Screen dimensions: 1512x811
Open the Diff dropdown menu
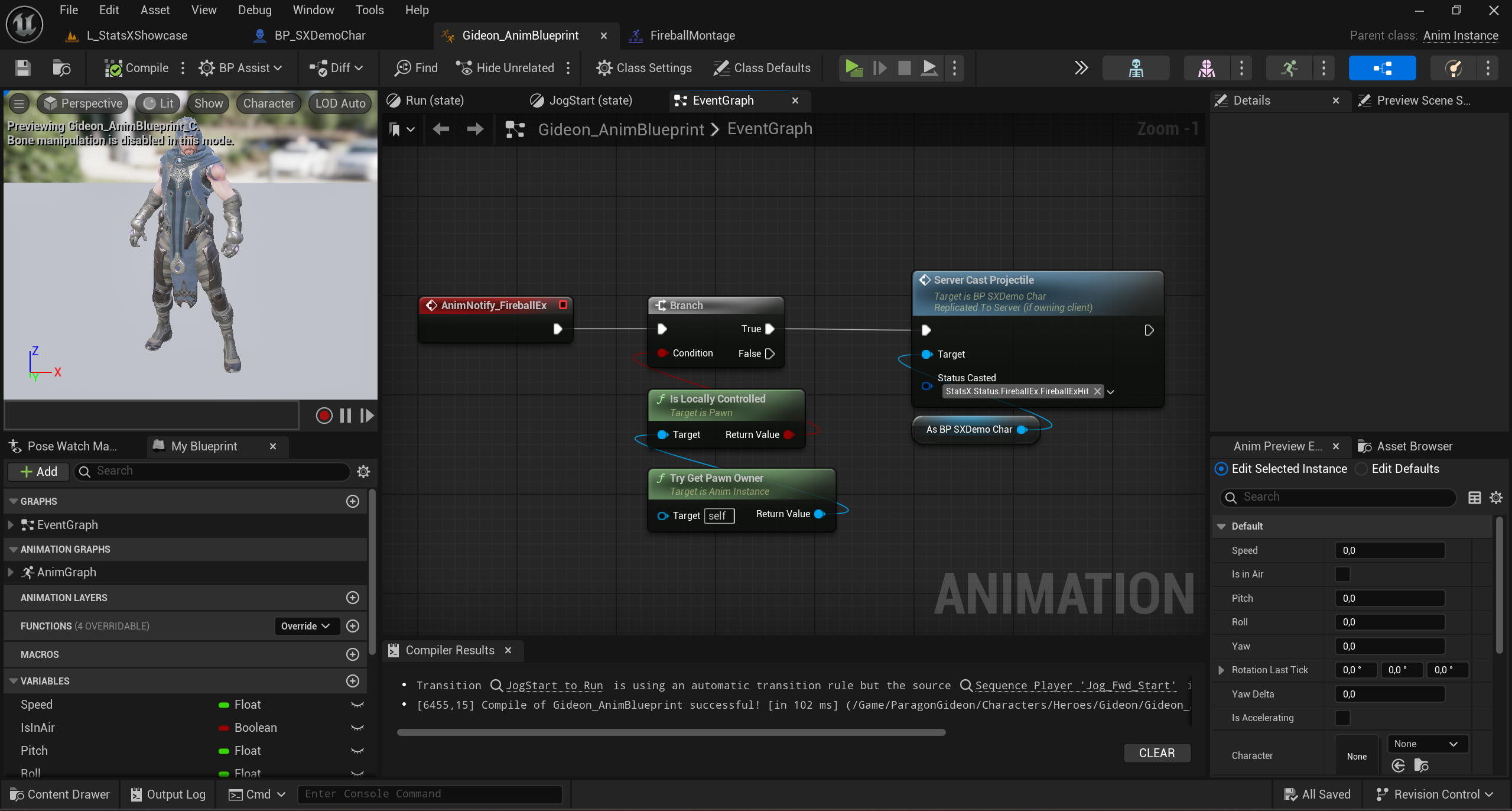click(337, 68)
